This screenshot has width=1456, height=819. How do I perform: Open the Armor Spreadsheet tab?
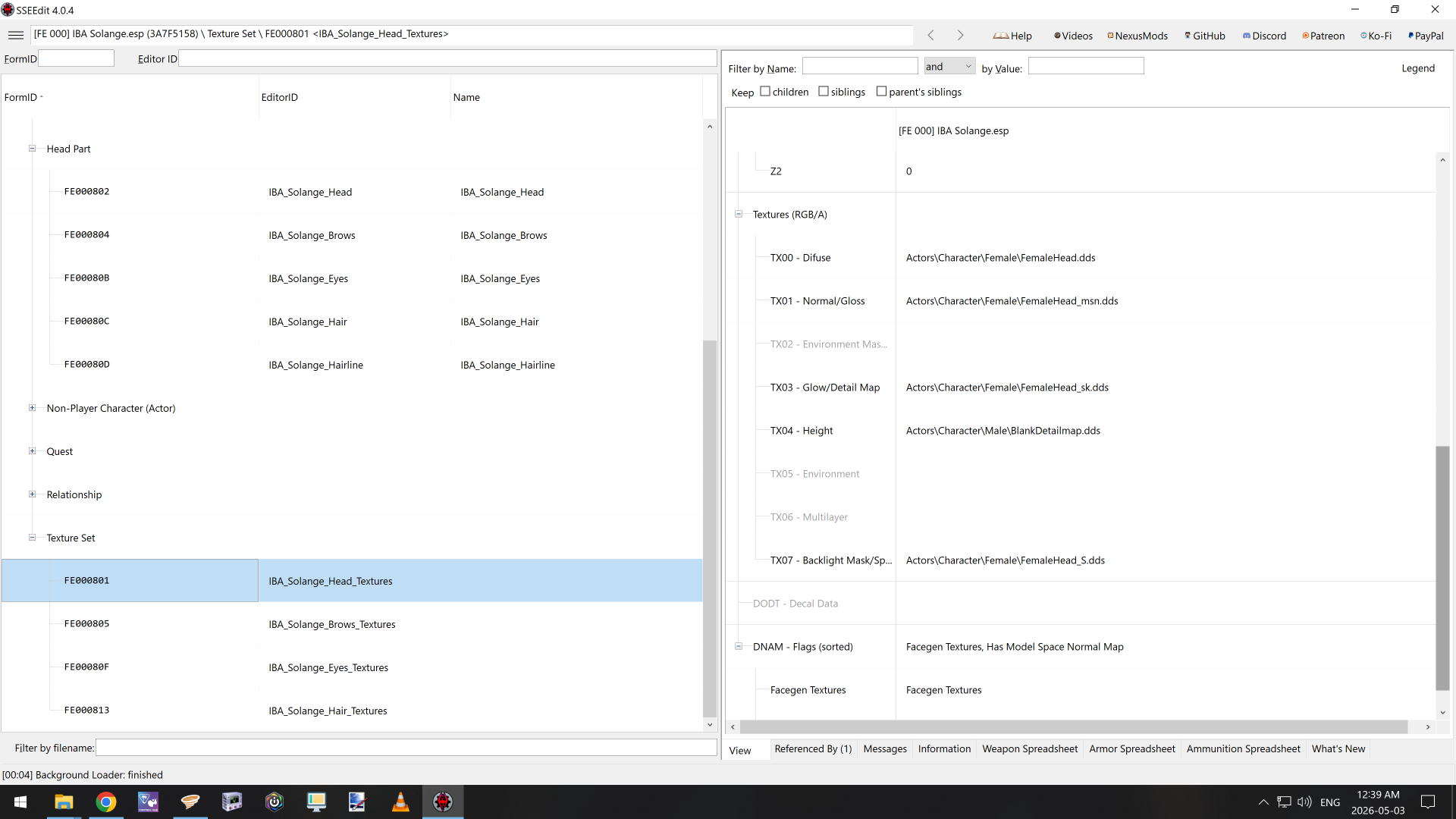click(1132, 749)
